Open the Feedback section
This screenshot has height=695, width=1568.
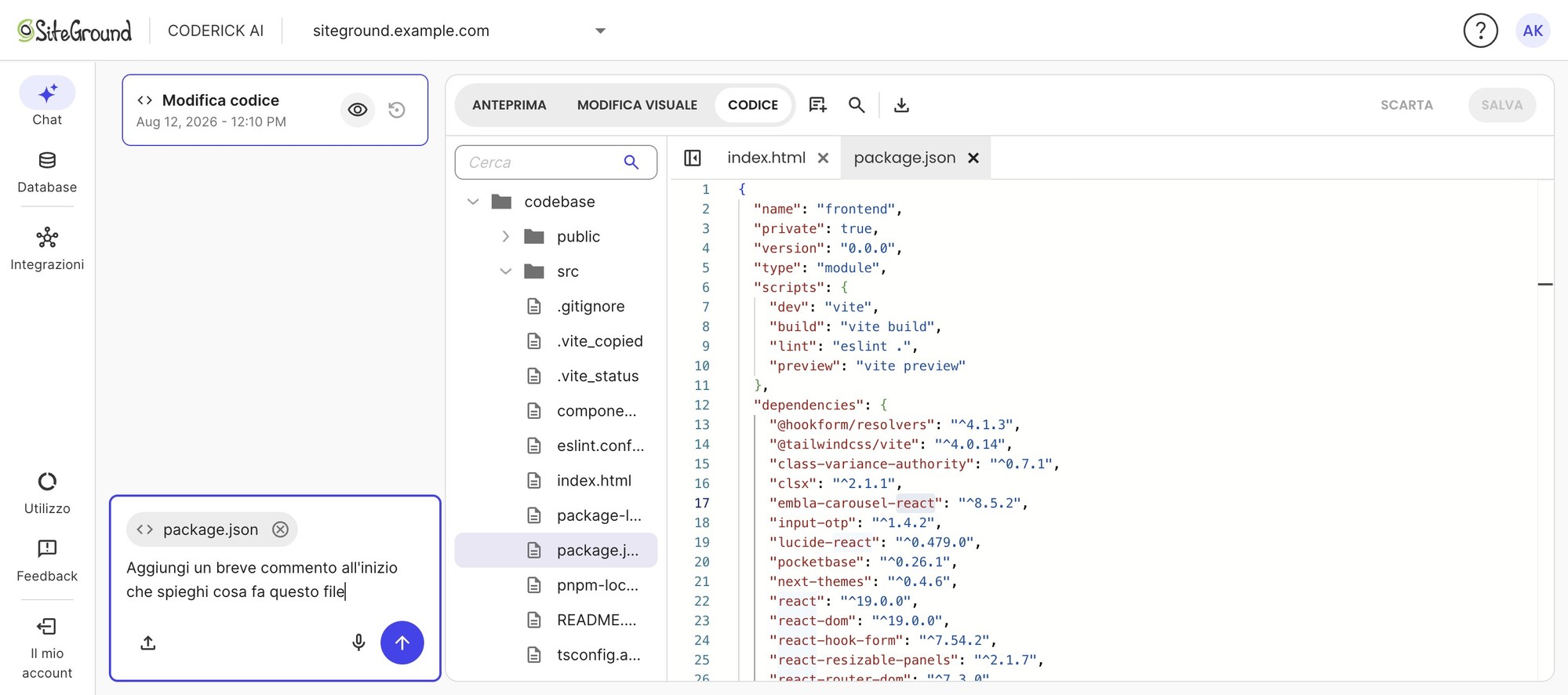coord(47,561)
